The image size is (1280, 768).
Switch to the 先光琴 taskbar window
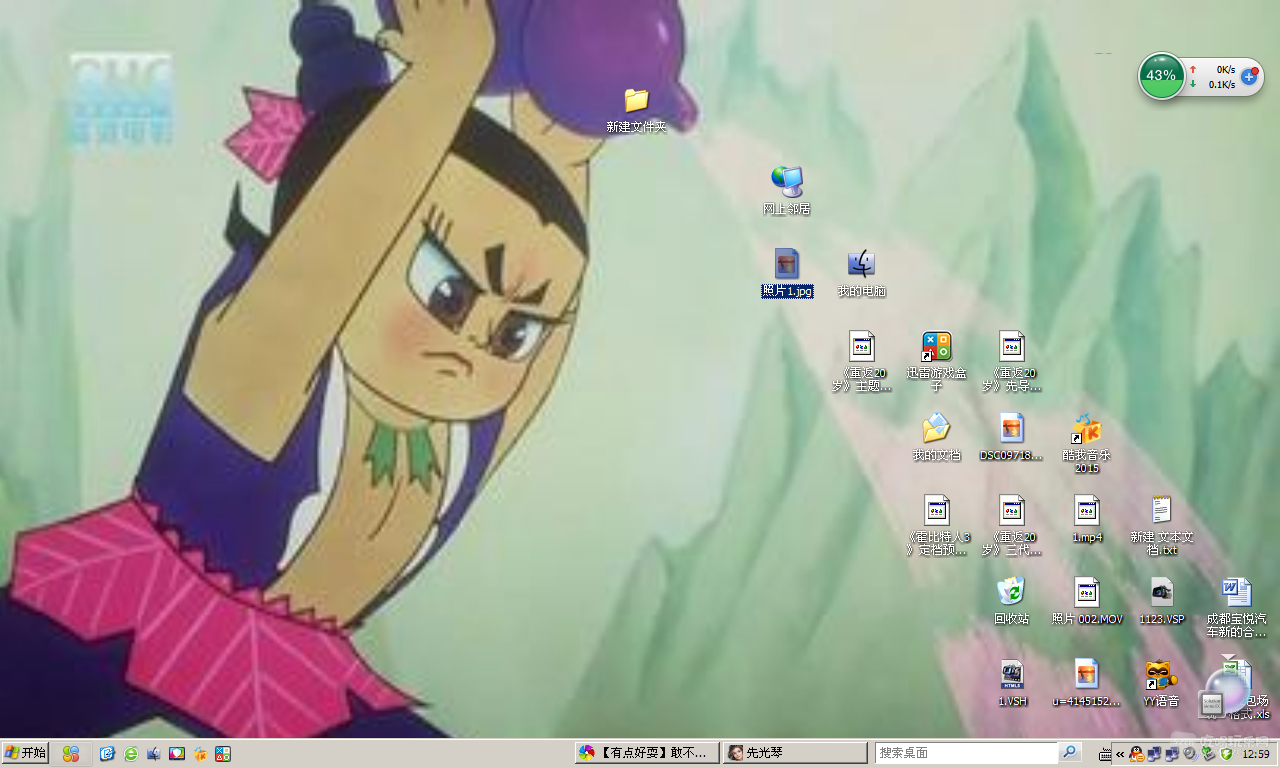point(795,753)
